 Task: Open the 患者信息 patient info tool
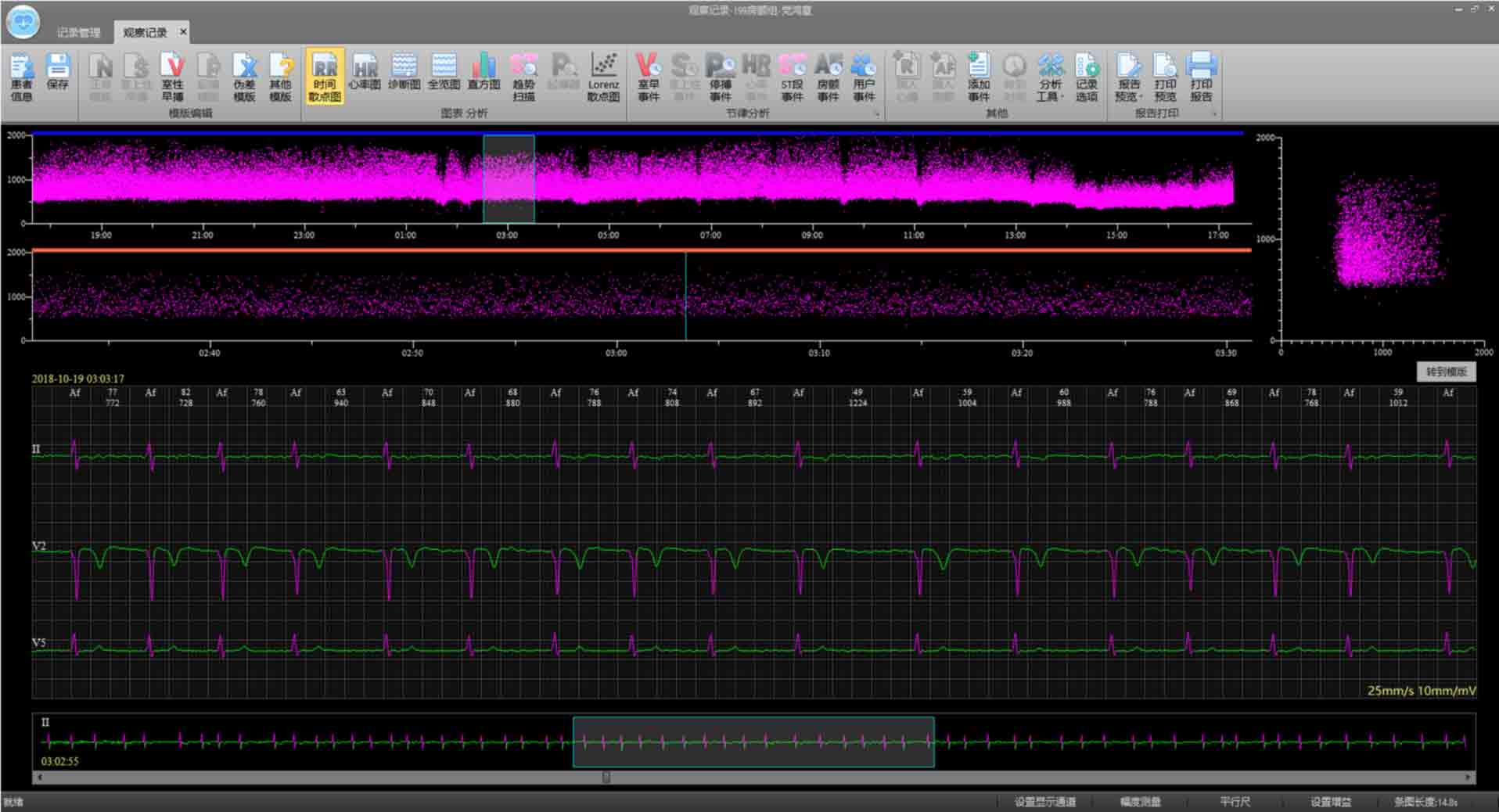(x=21, y=77)
